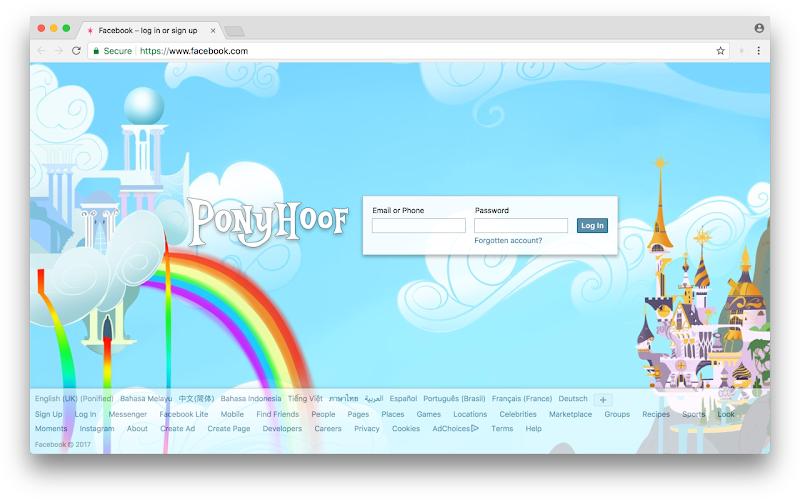Viewport: 800px width, 500px height.
Task: Click the extension icon beside the bookmark star
Action: pyautogui.click(x=741, y=51)
